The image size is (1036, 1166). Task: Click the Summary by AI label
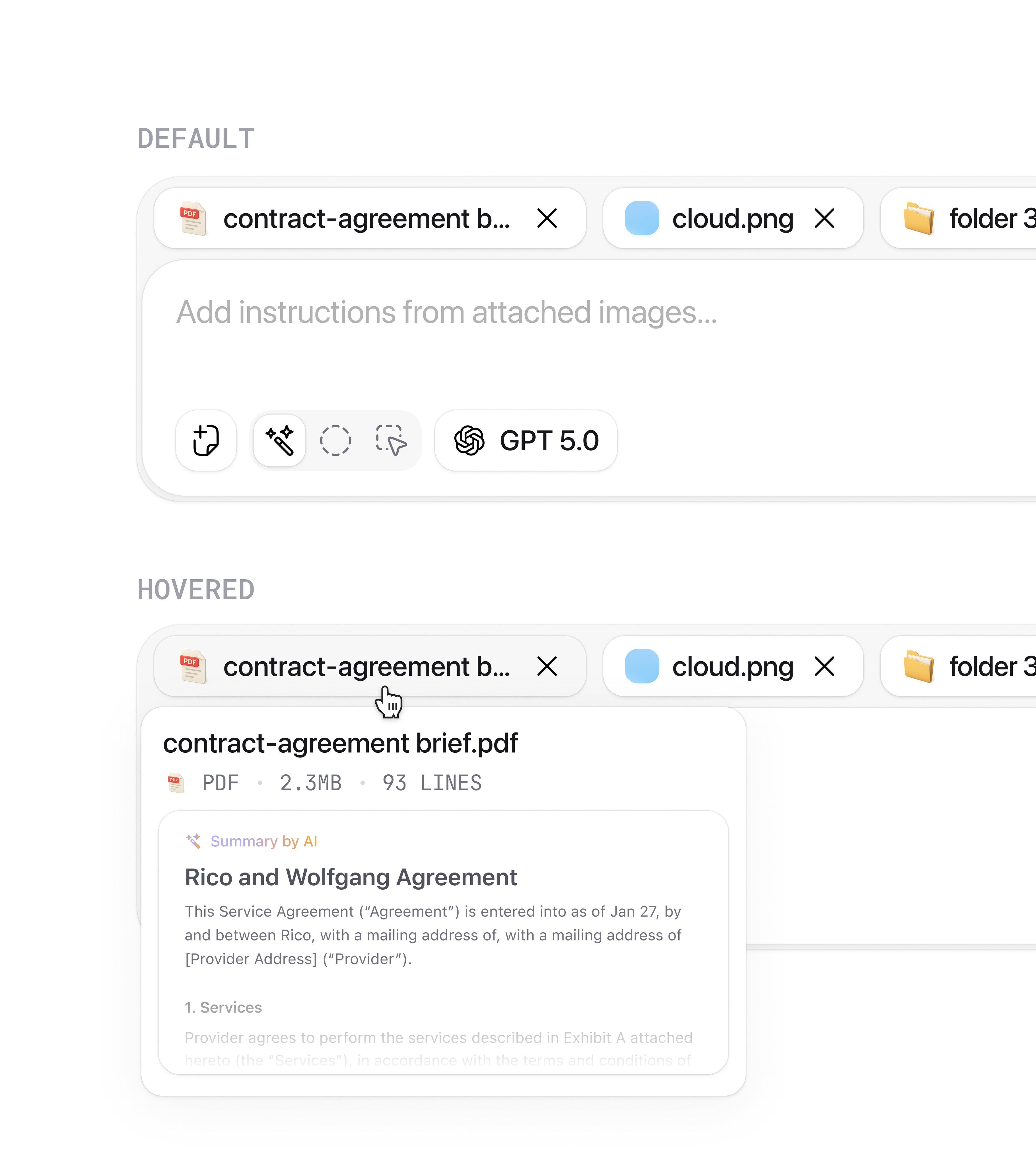click(263, 841)
